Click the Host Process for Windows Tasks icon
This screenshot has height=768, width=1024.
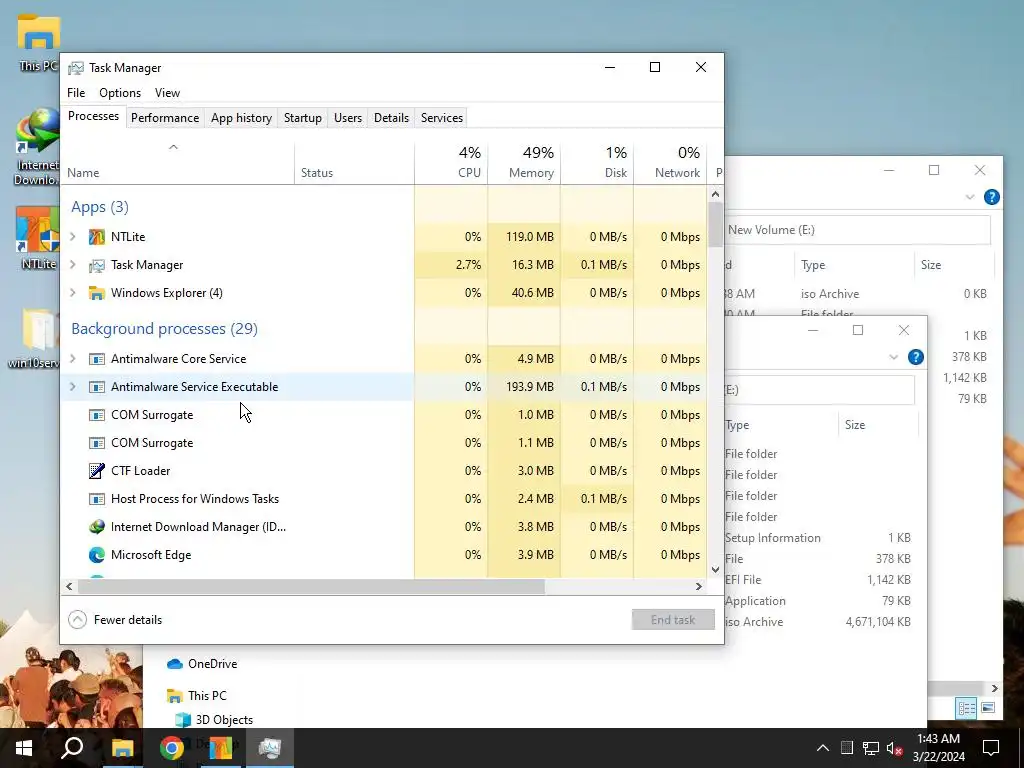[97, 499]
